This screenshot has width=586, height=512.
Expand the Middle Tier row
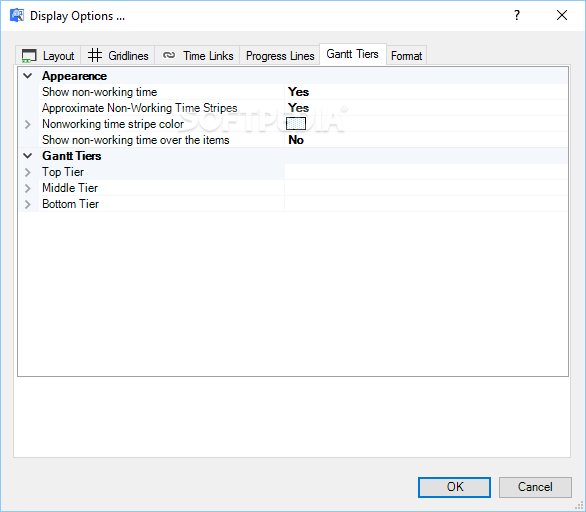[x=28, y=188]
